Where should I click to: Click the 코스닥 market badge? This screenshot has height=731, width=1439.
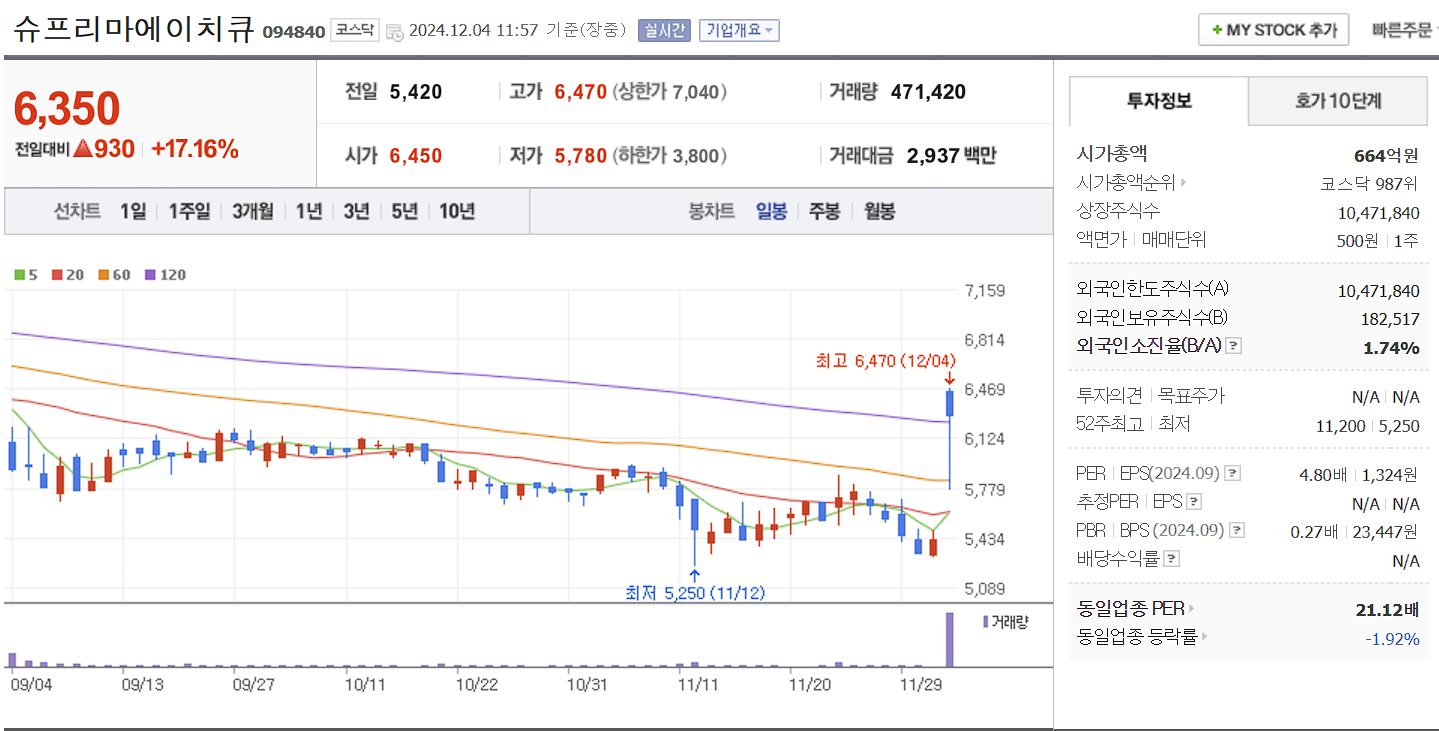coord(355,30)
